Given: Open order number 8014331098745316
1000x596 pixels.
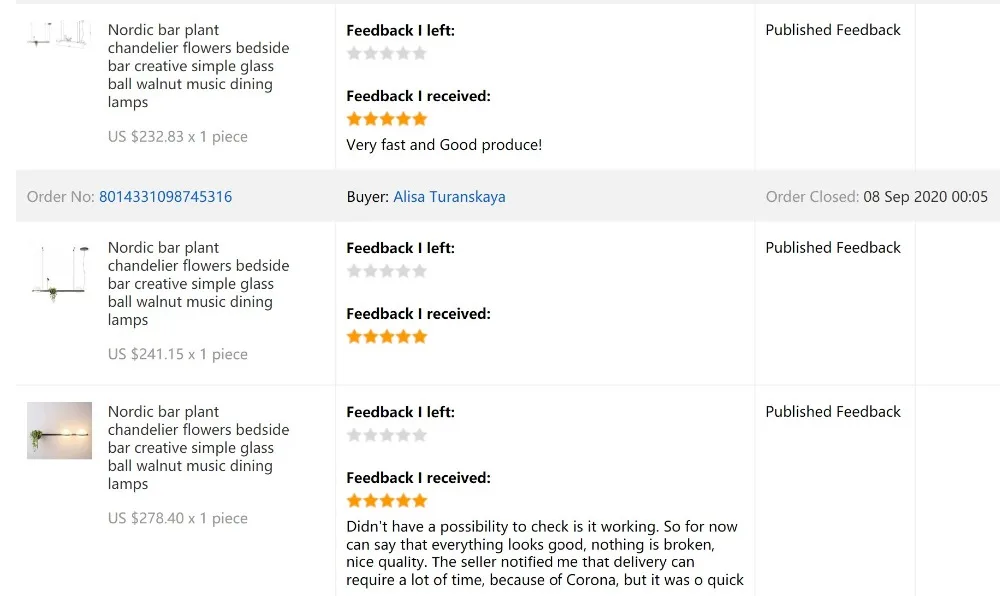Looking at the screenshot, I should pyautogui.click(x=165, y=197).
